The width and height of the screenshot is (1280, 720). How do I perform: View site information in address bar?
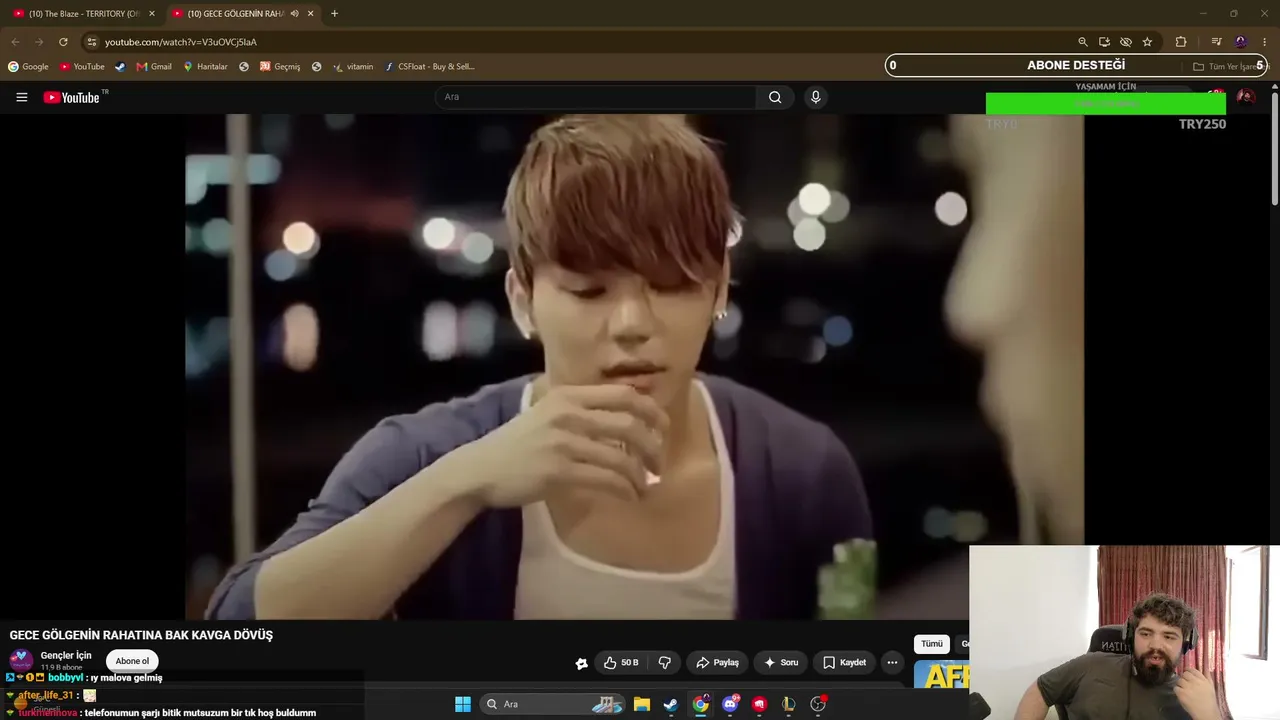click(91, 42)
